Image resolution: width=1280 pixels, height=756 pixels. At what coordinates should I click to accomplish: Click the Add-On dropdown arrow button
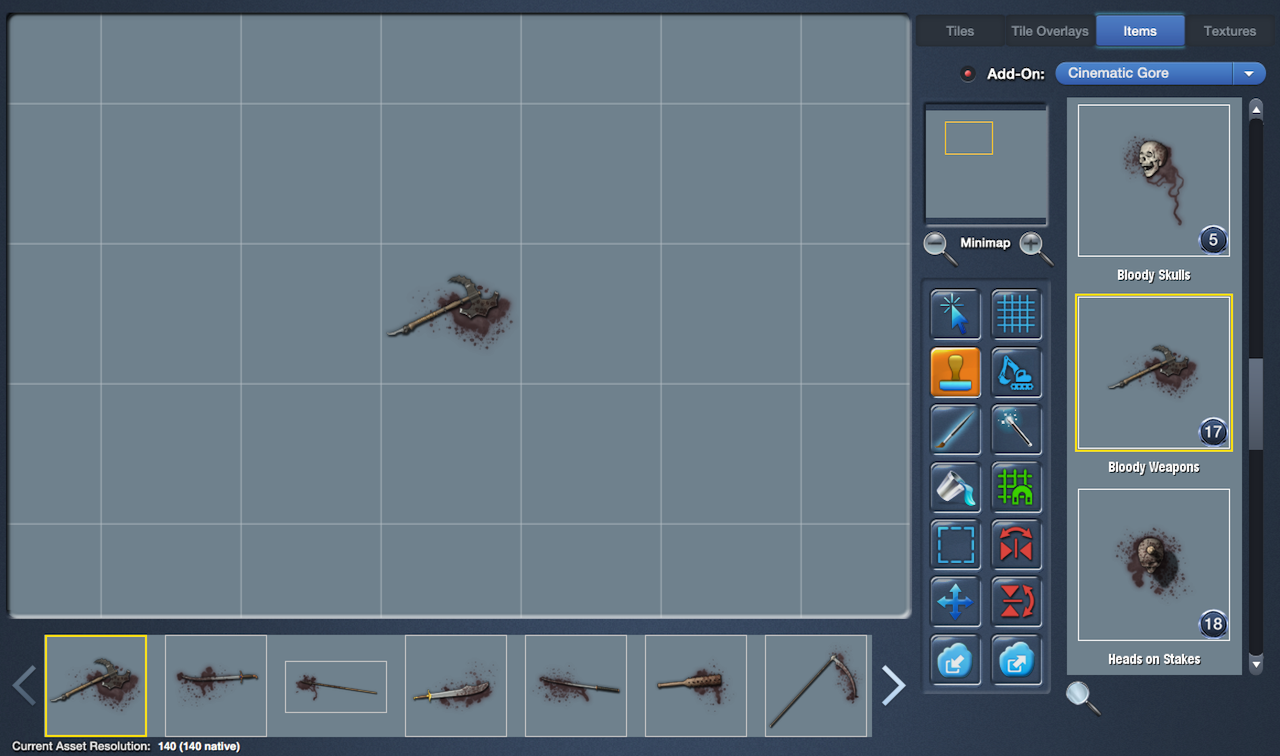coord(1249,73)
